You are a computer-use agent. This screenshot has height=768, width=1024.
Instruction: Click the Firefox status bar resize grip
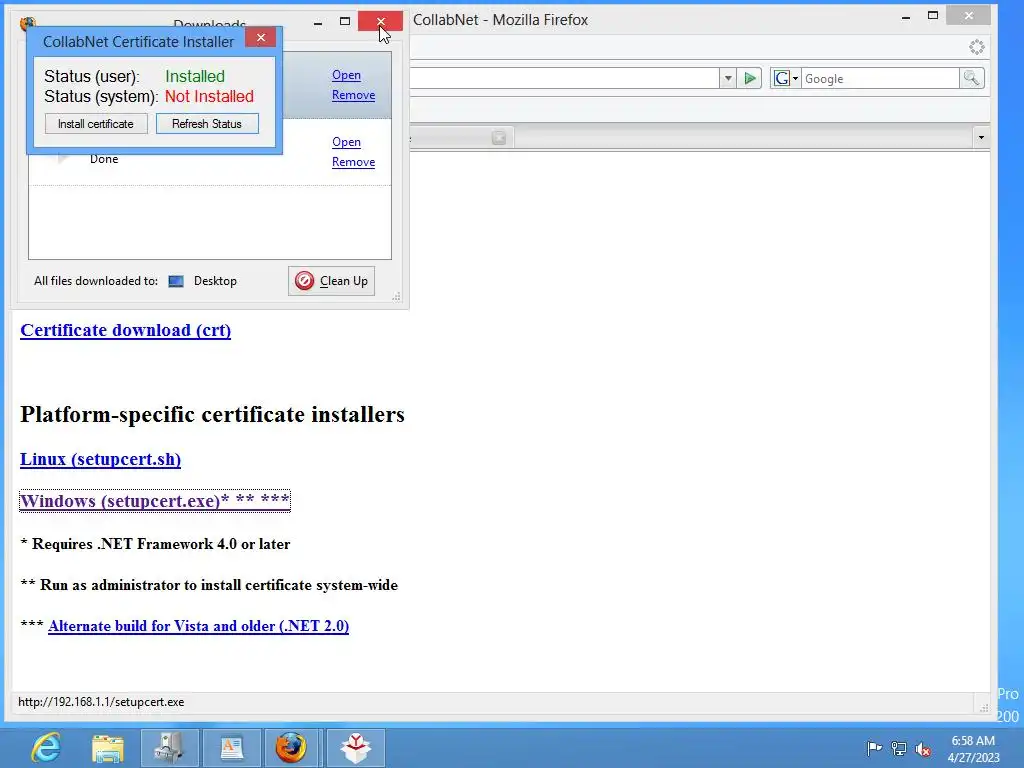tap(984, 707)
